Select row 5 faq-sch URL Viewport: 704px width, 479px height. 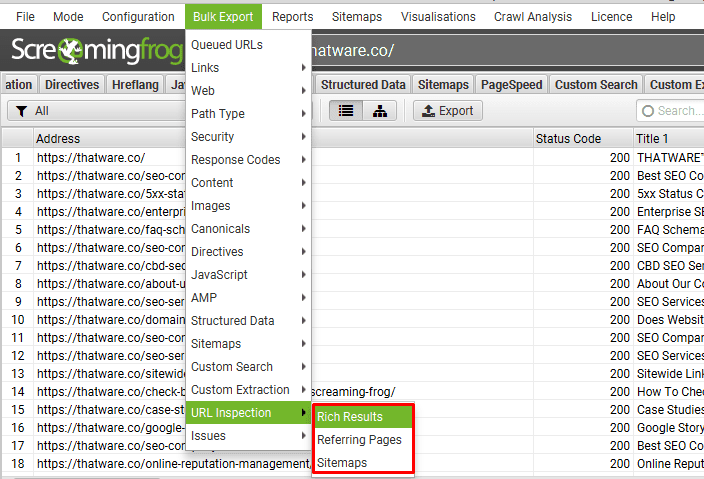point(111,229)
